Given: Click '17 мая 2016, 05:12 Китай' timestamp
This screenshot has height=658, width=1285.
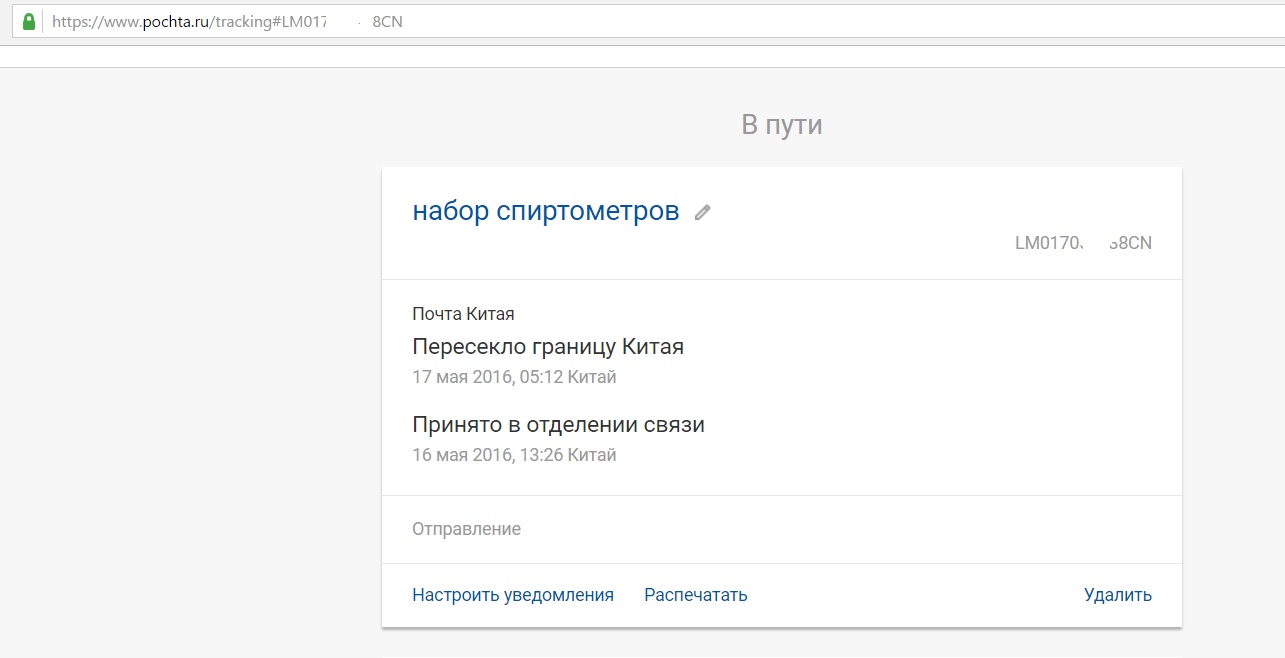Looking at the screenshot, I should [x=514, y=377].
